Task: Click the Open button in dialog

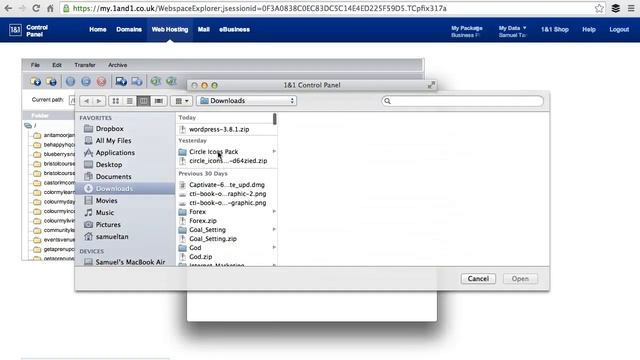Action: point(520,279)
